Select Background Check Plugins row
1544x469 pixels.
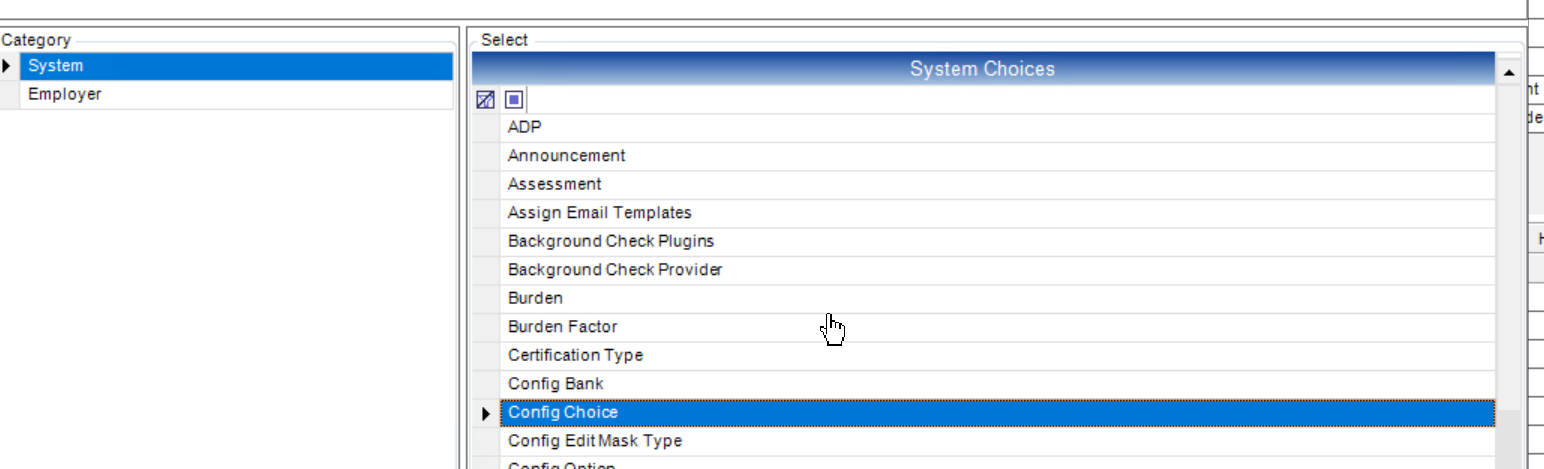[997, 242]
